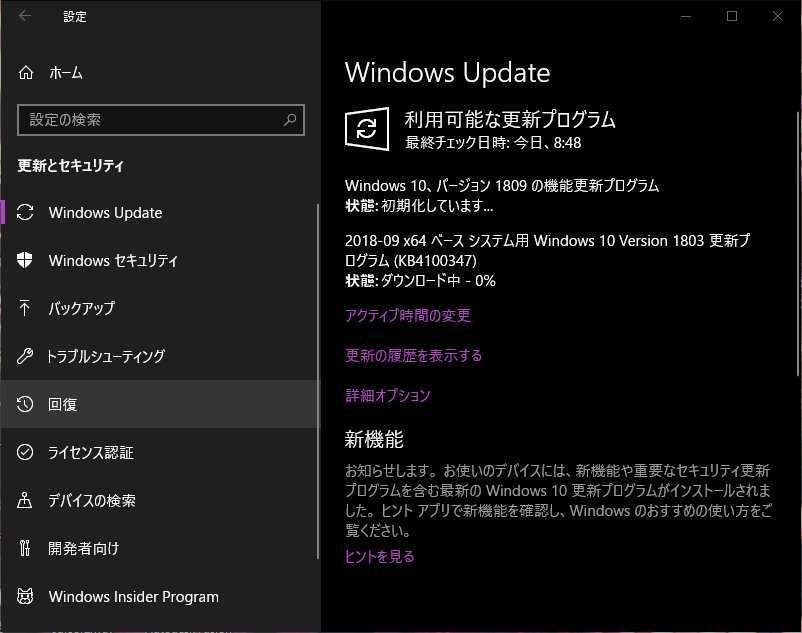Click the バージョン 1809 feature update entry
The height and width of the screenshot is (633, 802).
coord(502,185)
